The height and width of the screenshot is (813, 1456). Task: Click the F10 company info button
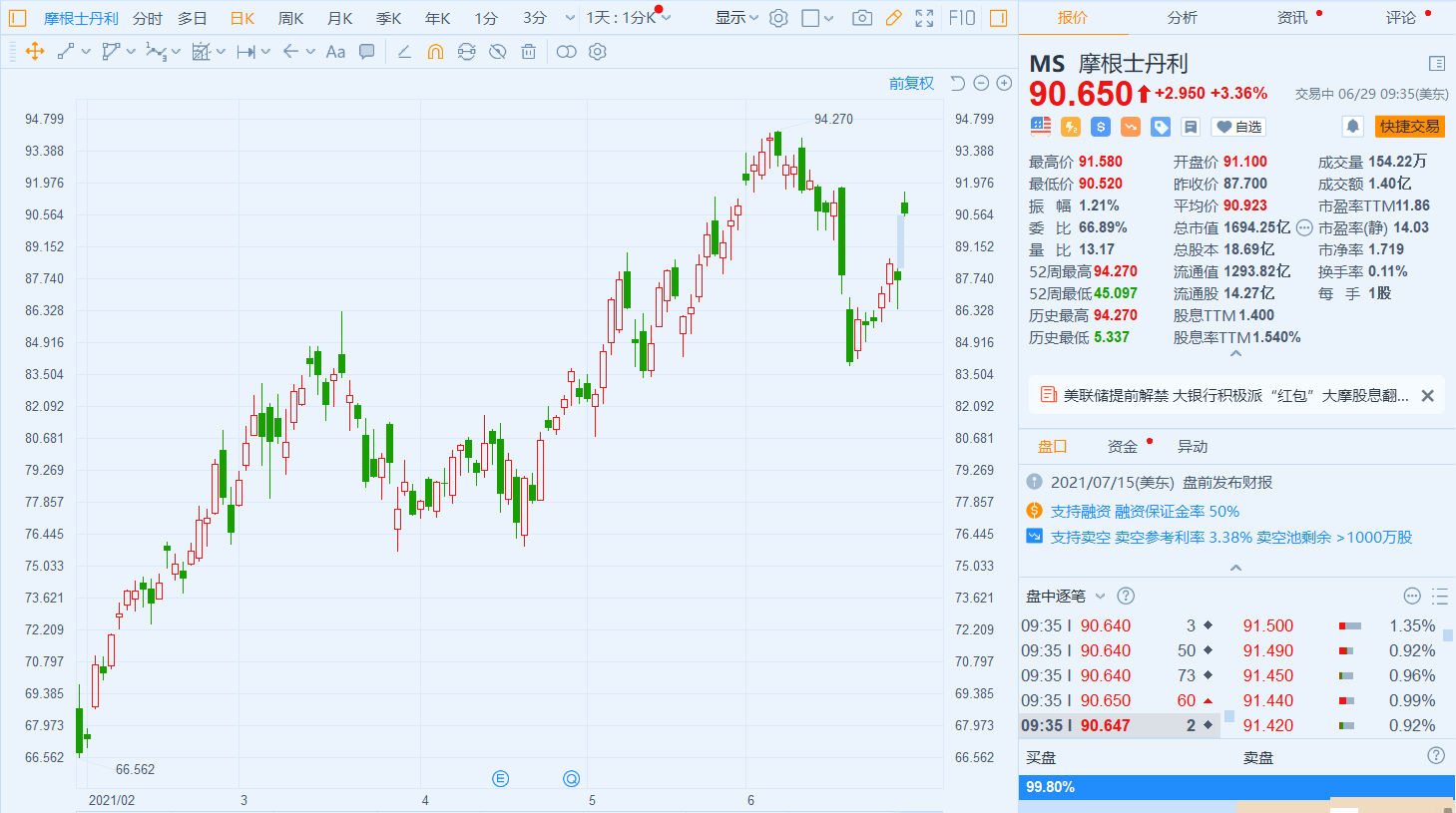click(962, 18)
